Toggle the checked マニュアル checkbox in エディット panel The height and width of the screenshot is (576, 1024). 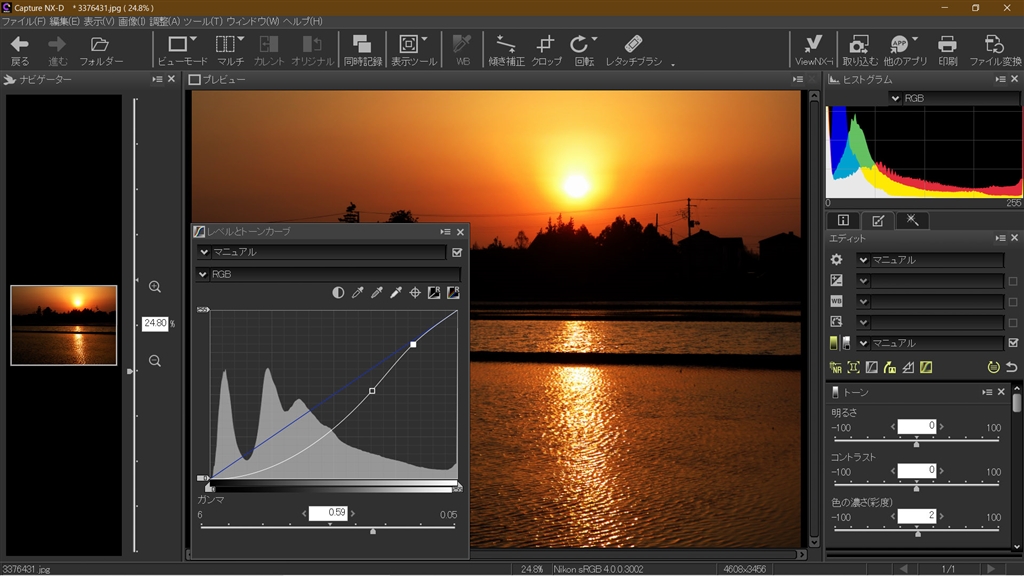point(1013,343)
